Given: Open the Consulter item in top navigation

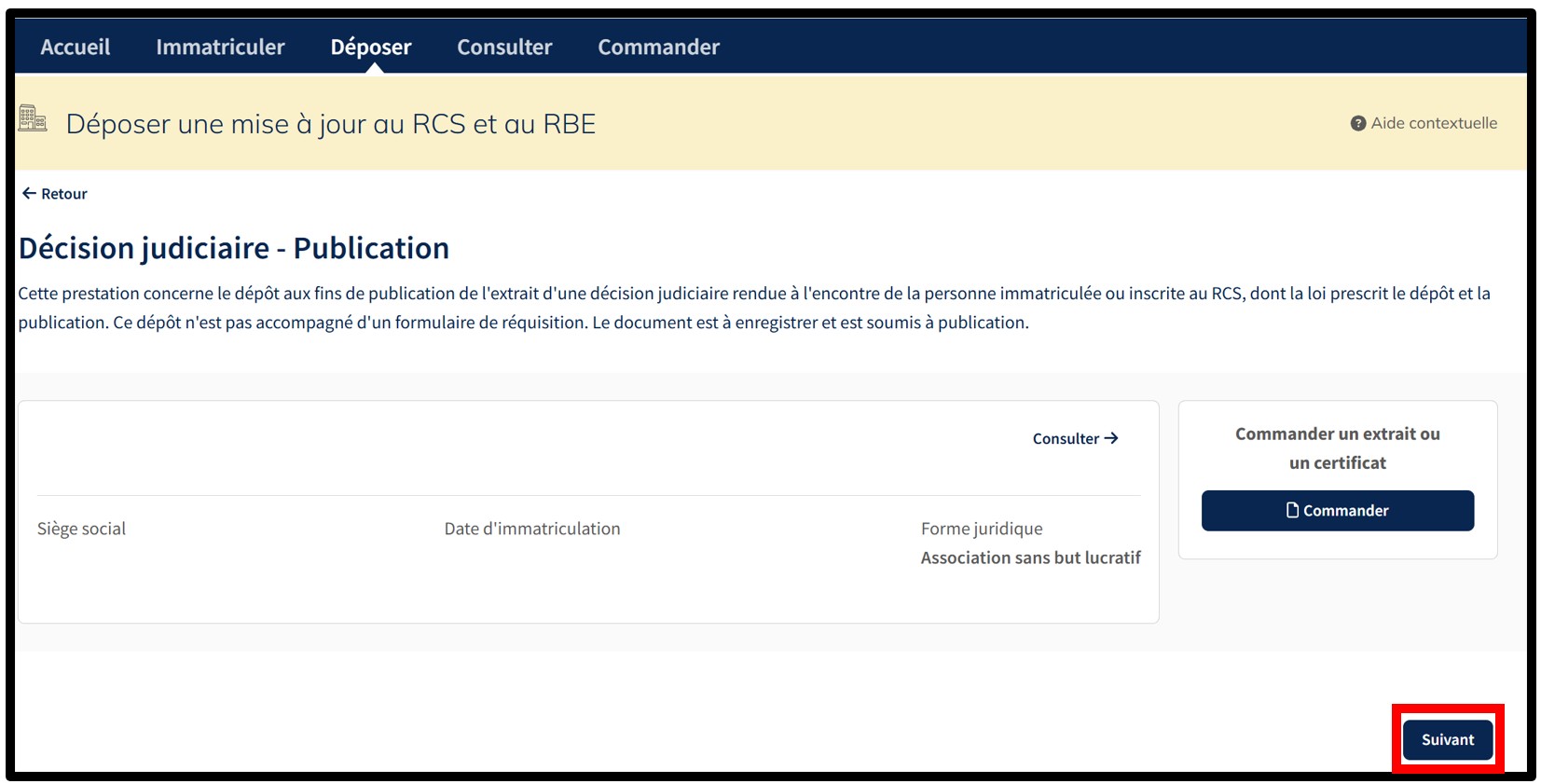Looking at the screenshot, I should (504, 47).
